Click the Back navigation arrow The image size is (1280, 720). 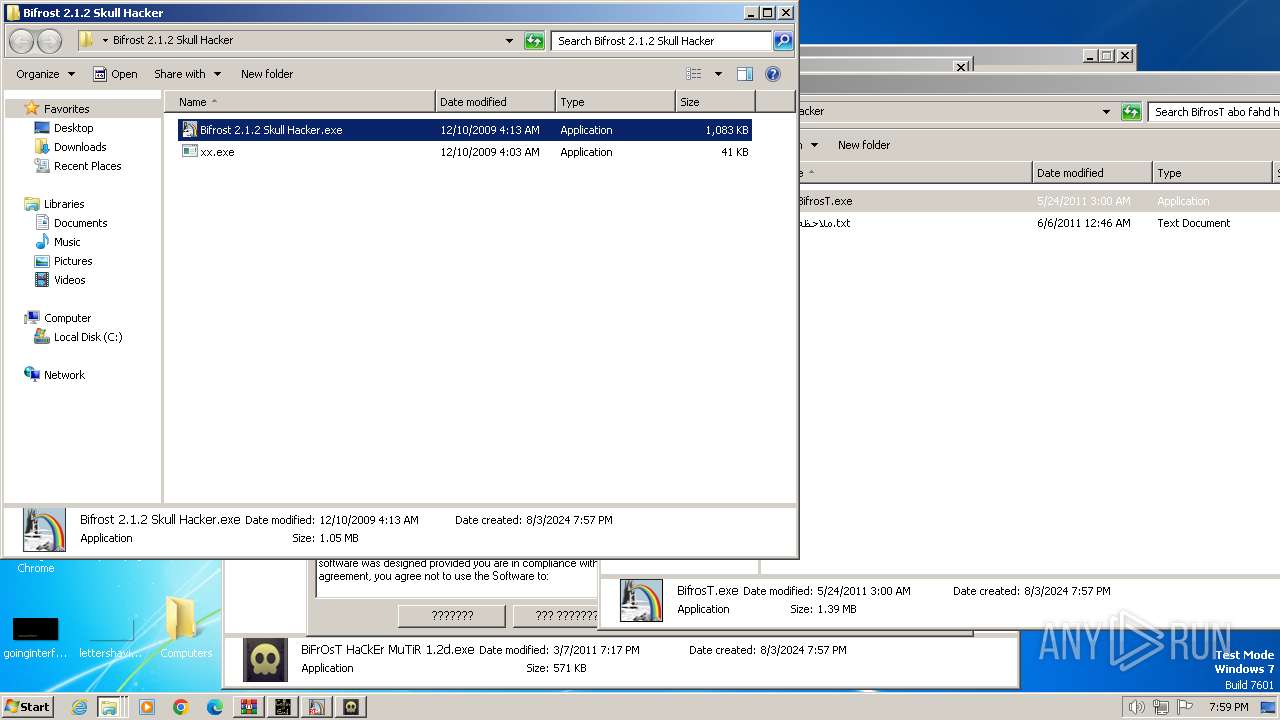point(21,41)
